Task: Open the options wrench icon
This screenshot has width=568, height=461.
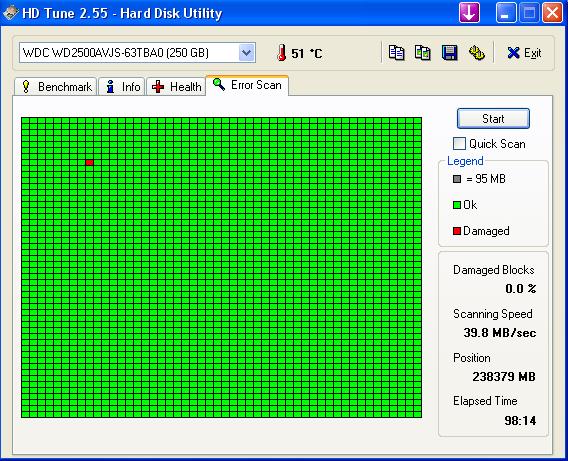Action: [x=476, y=53]
